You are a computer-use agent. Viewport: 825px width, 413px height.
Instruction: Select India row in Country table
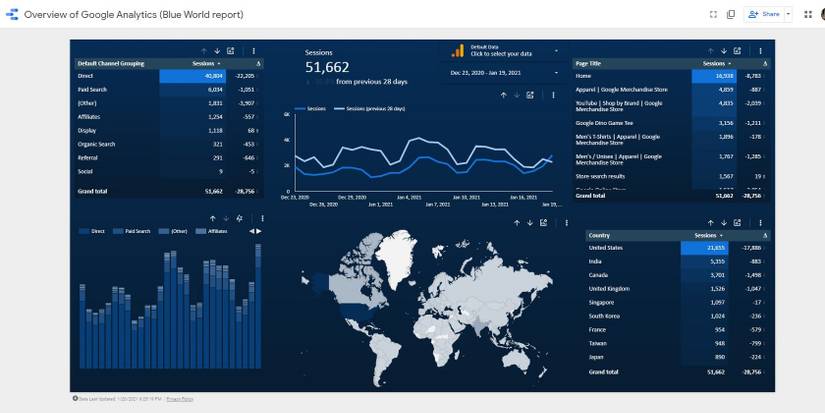pos(678,261)
